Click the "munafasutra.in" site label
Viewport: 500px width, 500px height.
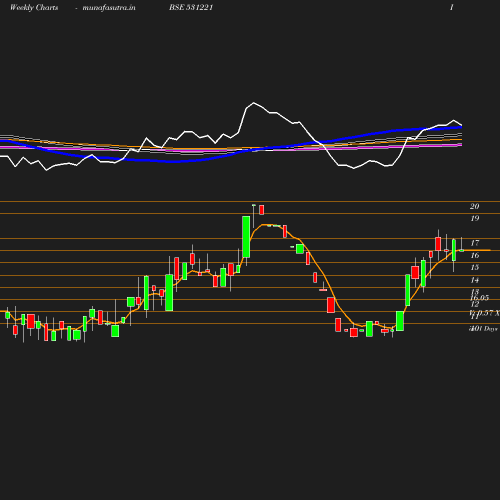coord(109,8)
